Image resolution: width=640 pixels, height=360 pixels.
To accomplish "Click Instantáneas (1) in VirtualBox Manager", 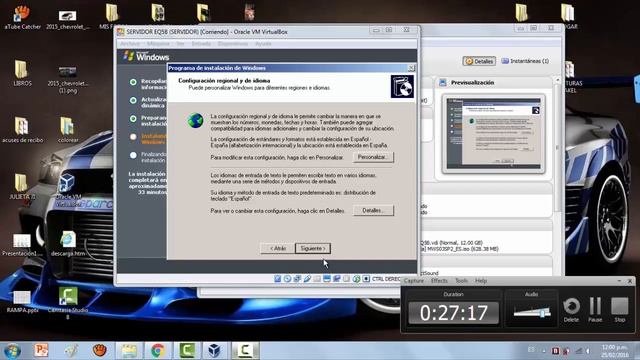I will pos(525,61).
